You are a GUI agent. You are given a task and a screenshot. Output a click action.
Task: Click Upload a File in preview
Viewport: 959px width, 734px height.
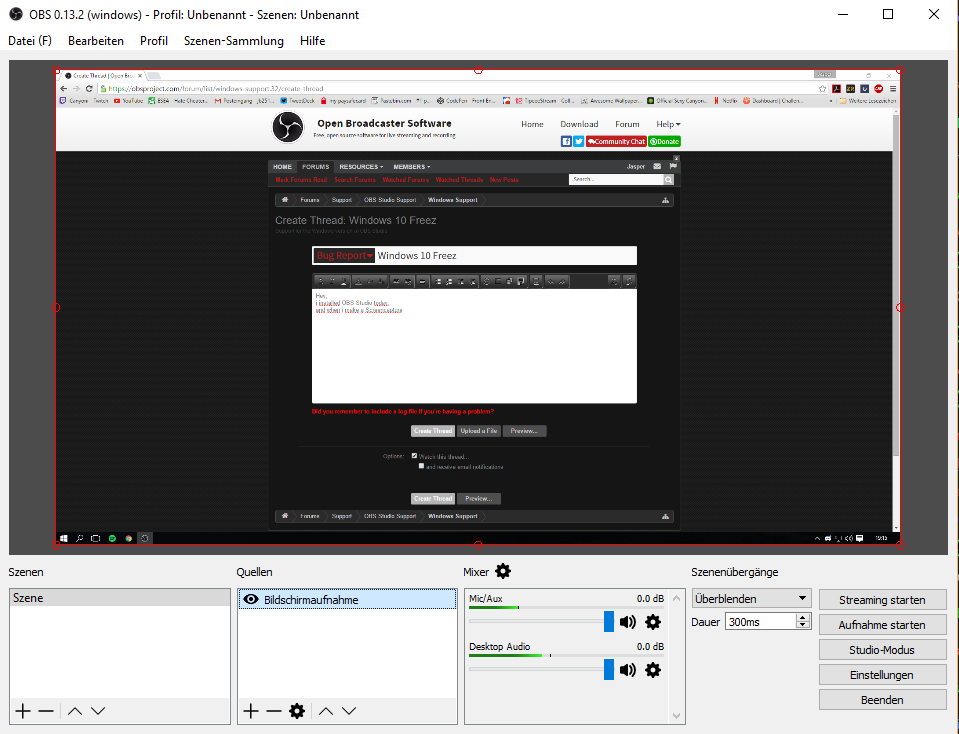click(479, 431)
